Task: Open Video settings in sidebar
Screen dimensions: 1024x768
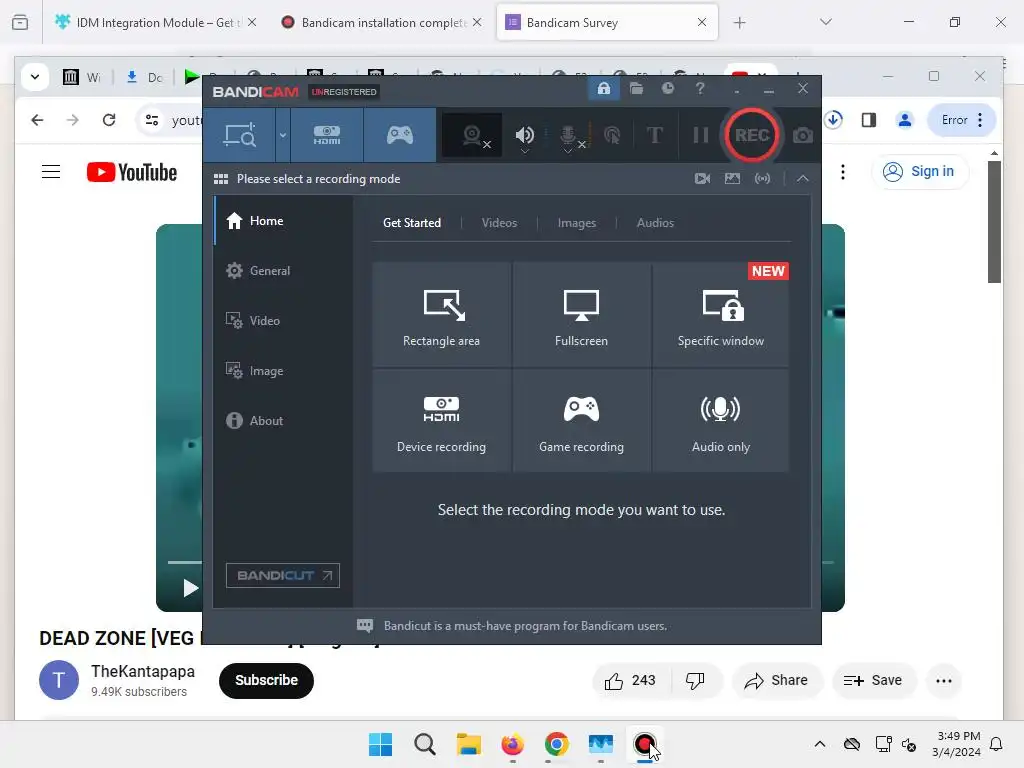Action: pyautogui.click(x=283, y=321)
